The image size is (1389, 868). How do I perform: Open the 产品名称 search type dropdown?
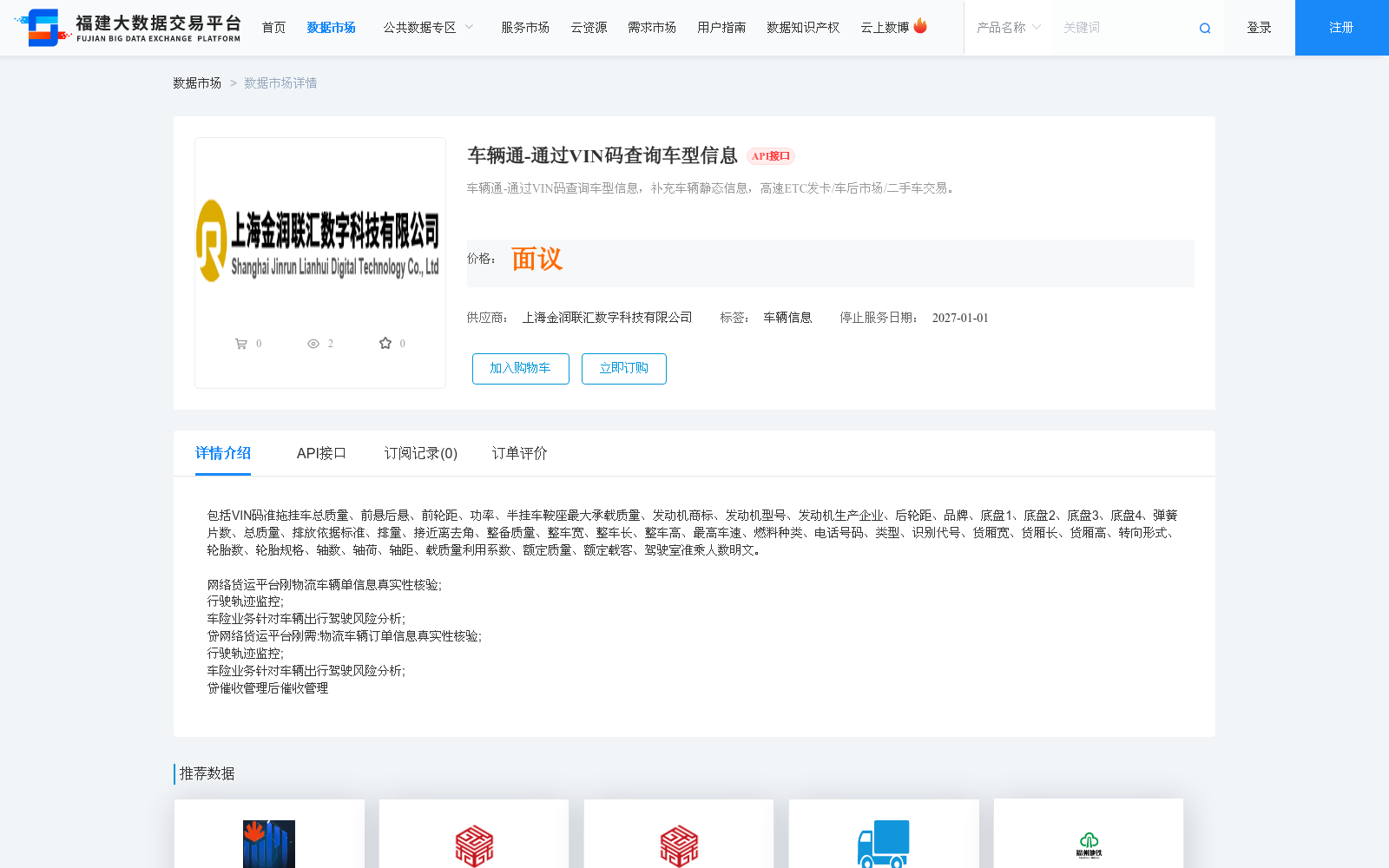coord(1009,28)
